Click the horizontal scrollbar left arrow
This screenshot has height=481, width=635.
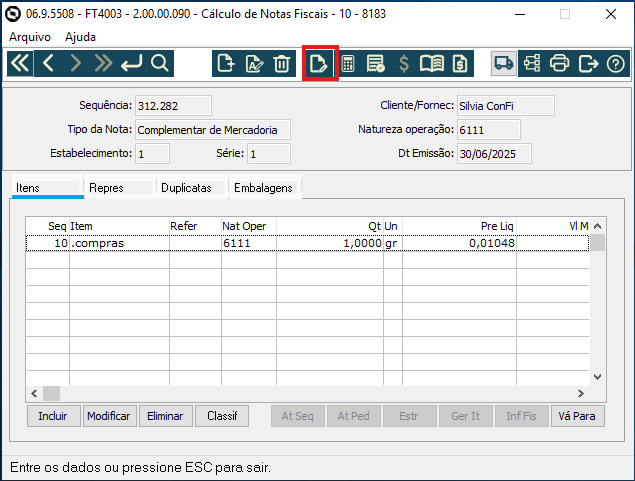pyautogui.click(x=34, y=394)
